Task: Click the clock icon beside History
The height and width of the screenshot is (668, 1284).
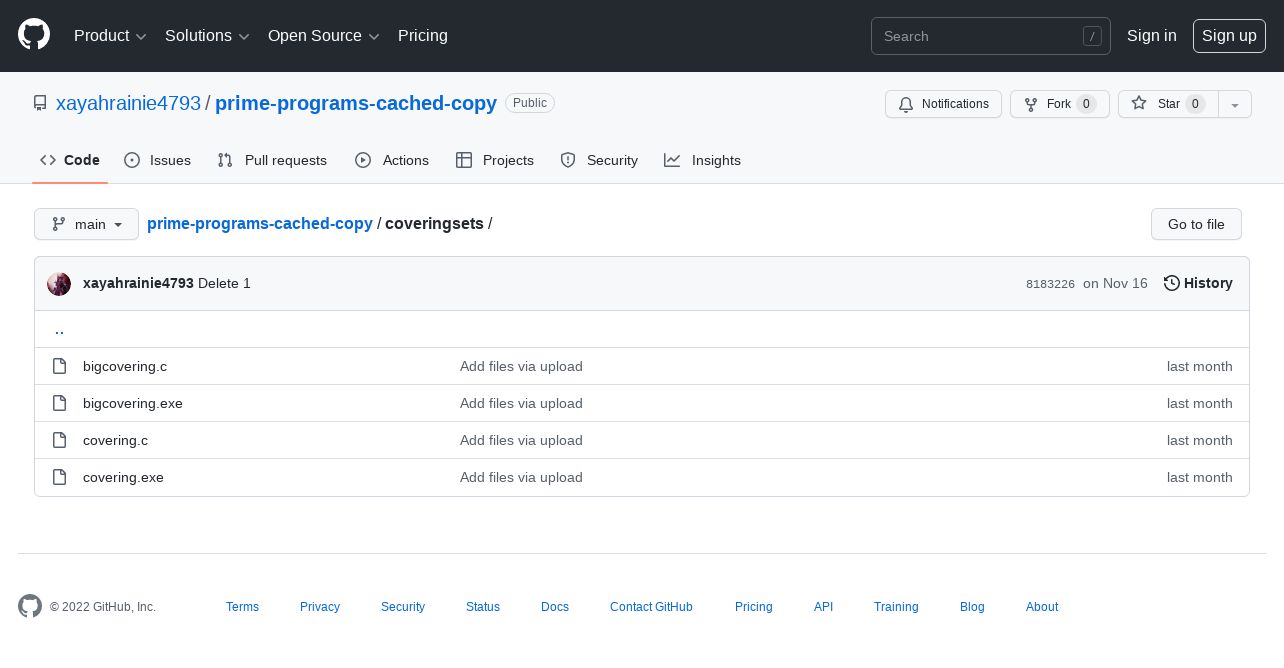Action: (x=1172, y=283)
